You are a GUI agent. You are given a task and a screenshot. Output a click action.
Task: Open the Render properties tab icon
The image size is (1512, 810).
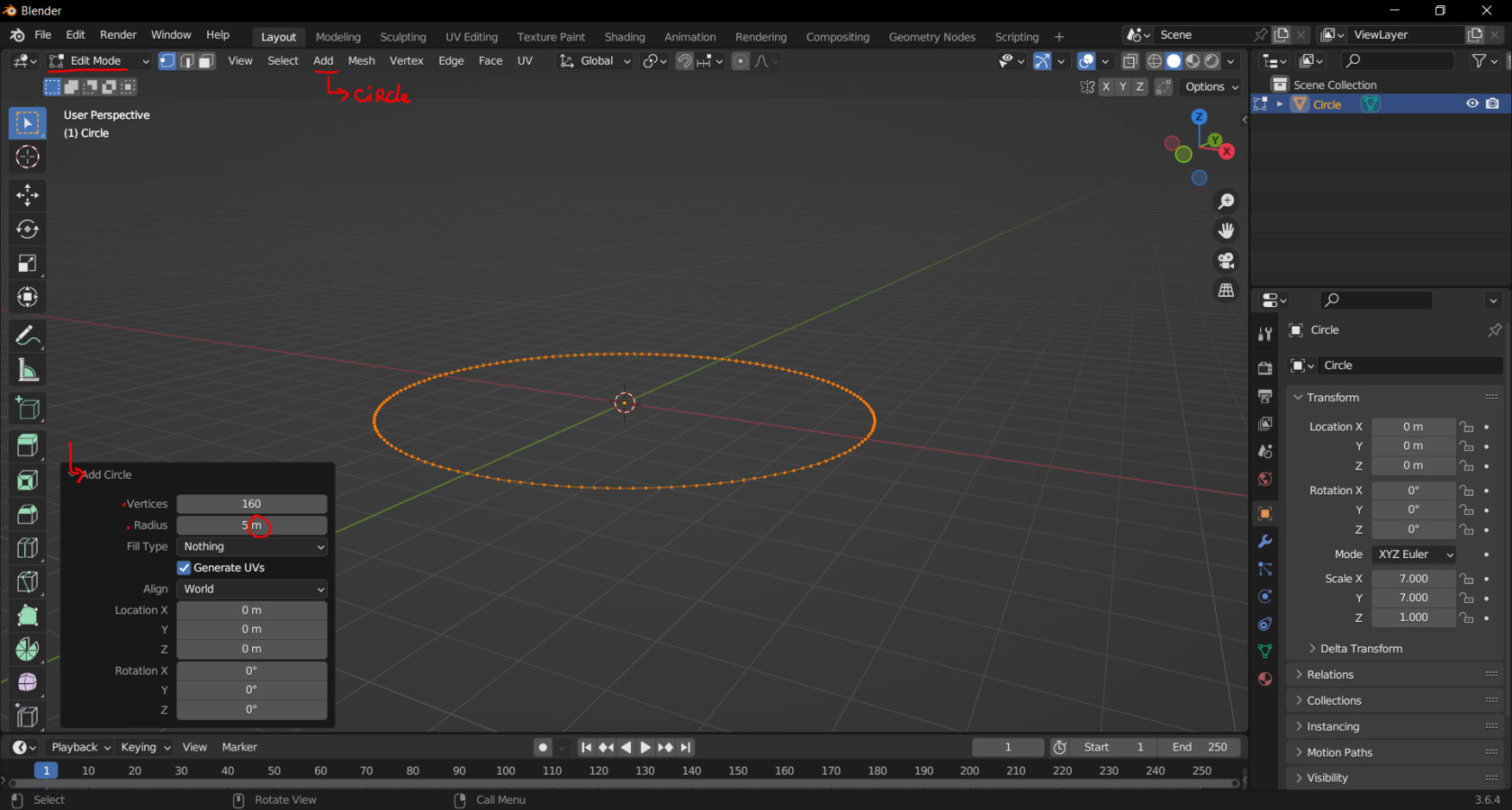click(x=1264, y=368)
